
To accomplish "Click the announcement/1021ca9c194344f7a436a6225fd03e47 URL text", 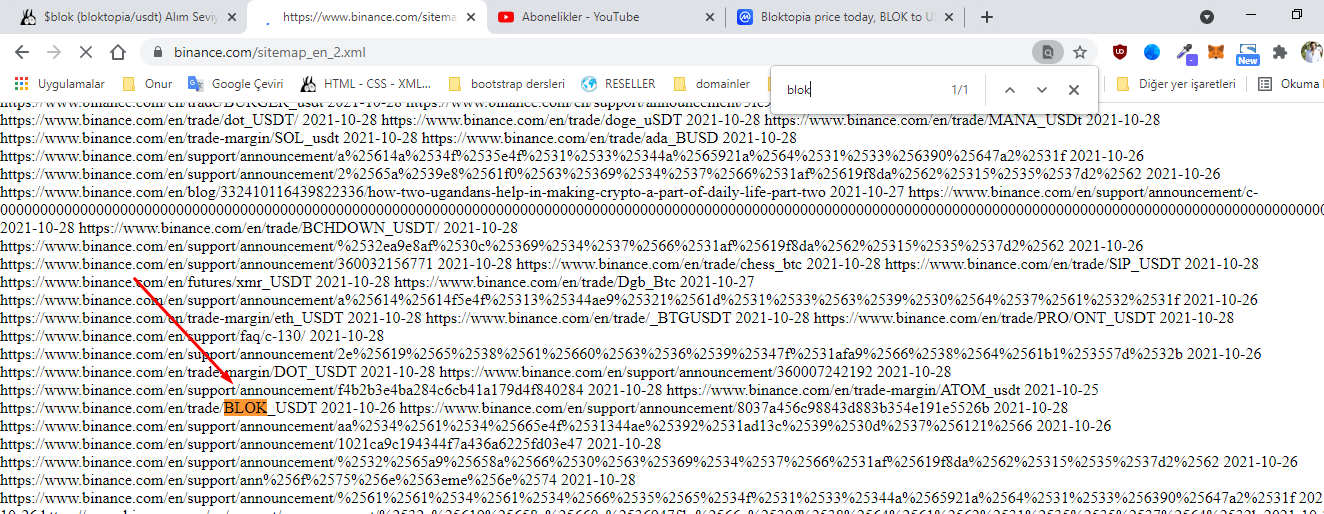I will (x=292, y=444).
